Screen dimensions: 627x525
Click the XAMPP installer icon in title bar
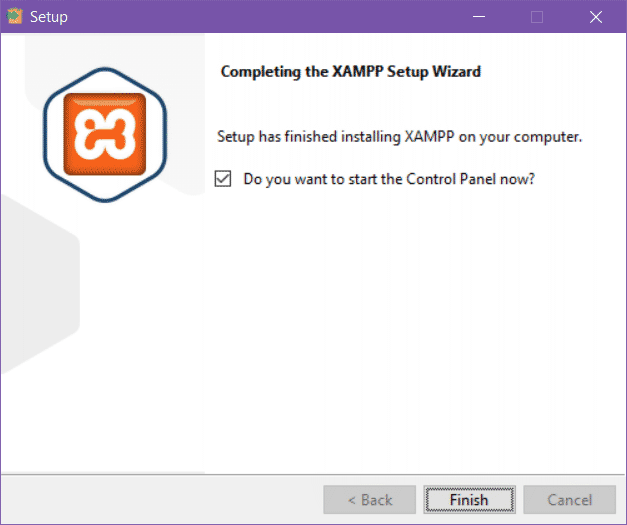15,17
